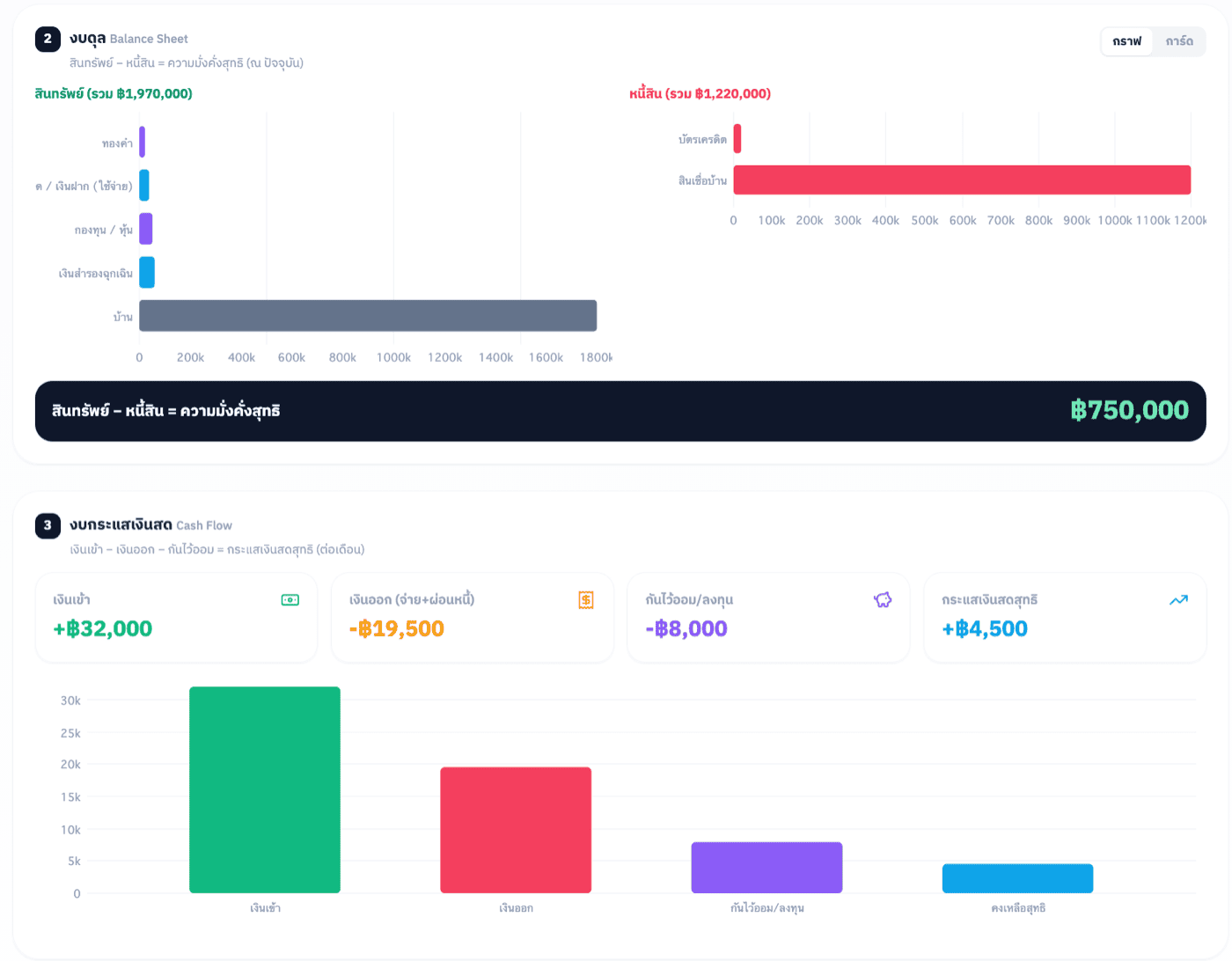Click the section number 2 badge
The image size is (1232, 961).
tap(48, 39)
